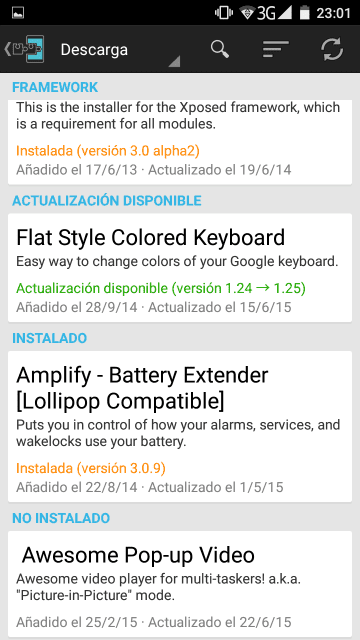Open the Flat Style Colored Keyboard module

180,268
